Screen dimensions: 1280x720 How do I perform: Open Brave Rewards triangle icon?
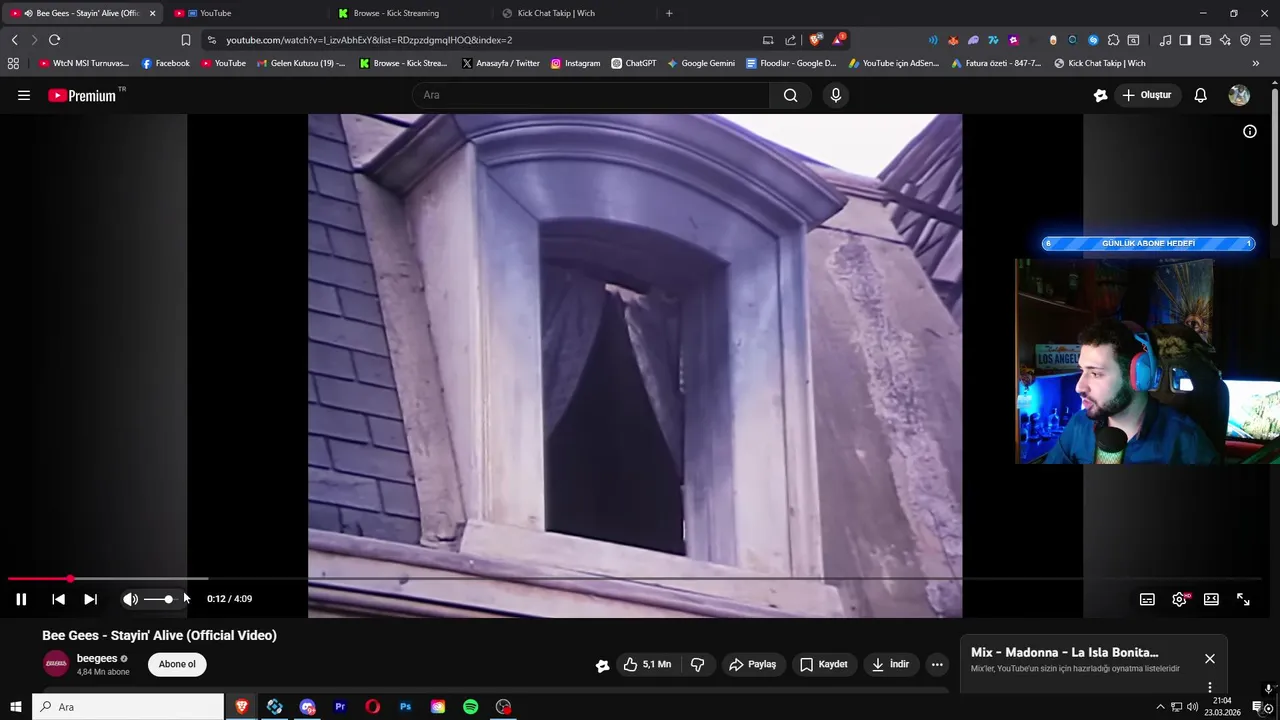coord(839,40)
